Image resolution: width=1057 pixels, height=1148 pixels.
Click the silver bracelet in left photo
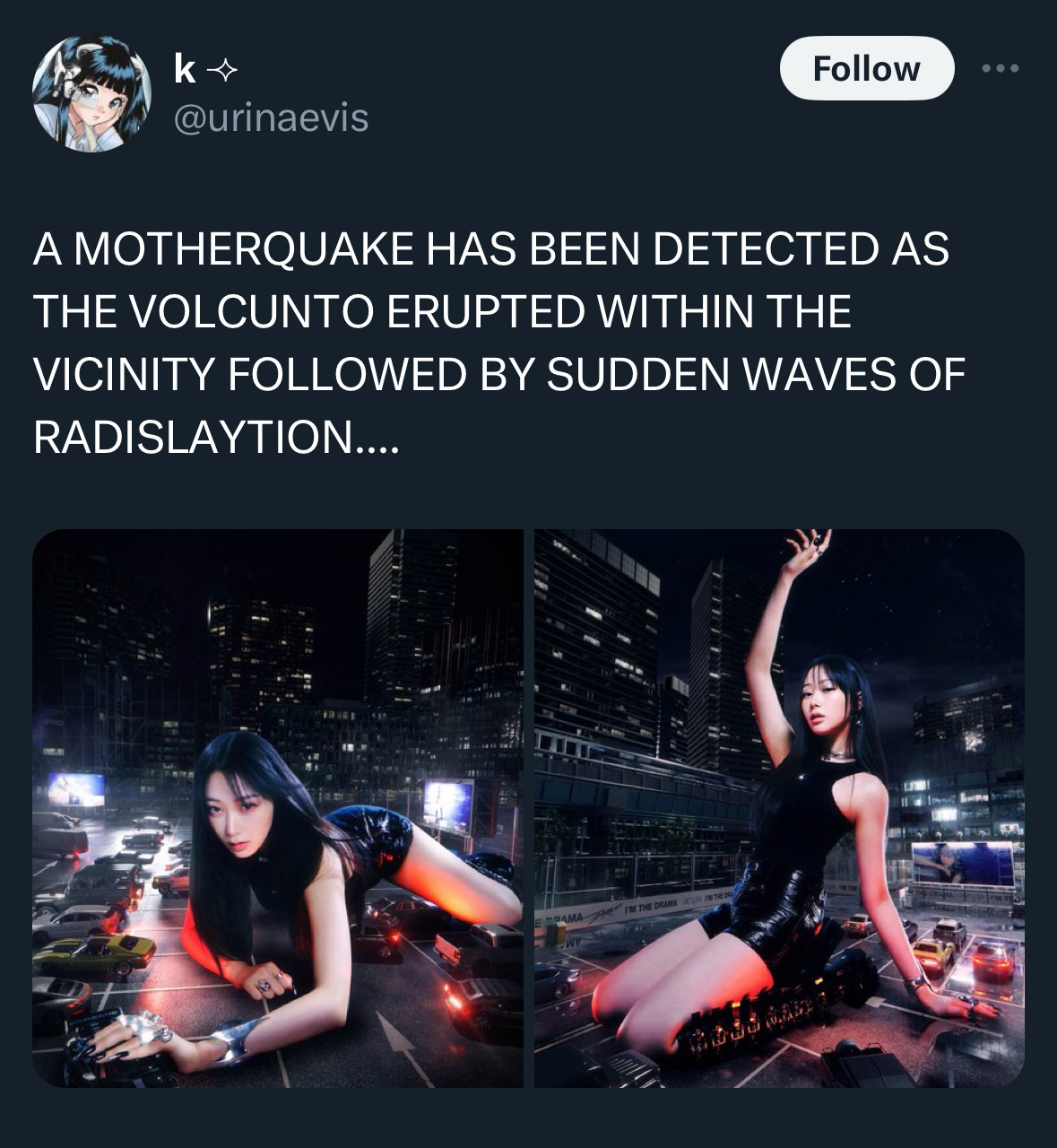tap(229, 1039)
